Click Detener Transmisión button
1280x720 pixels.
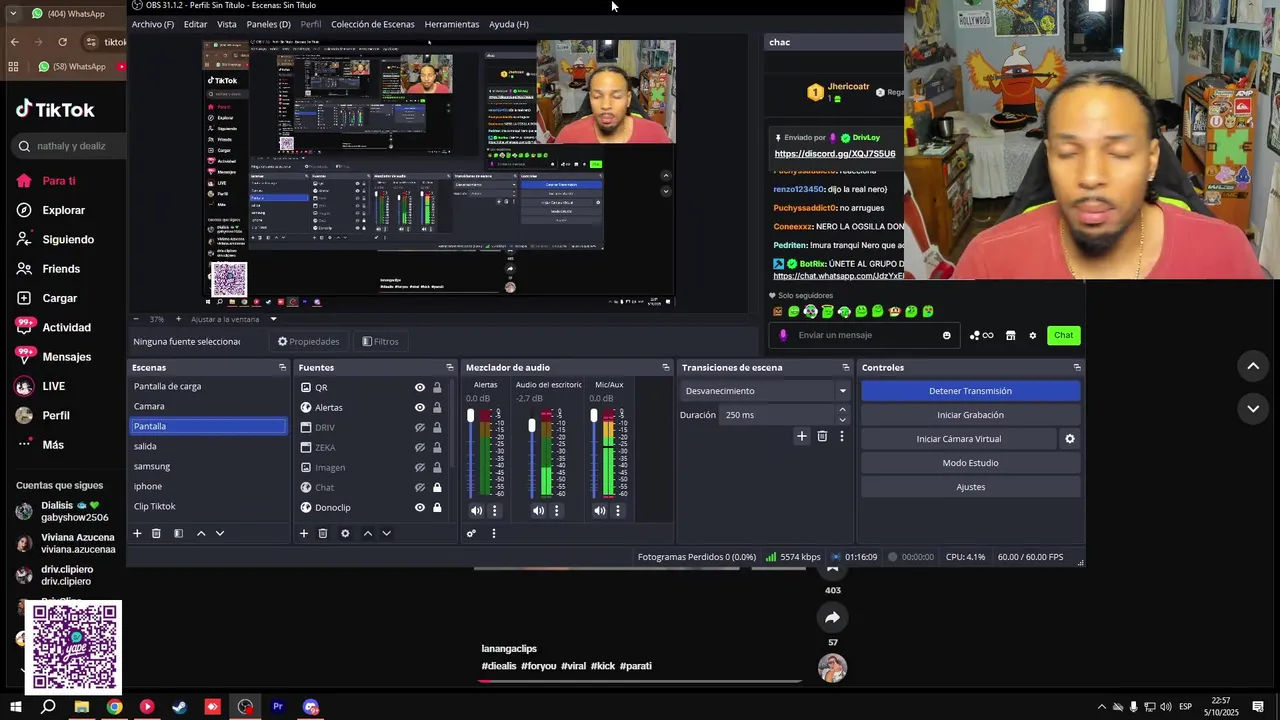click(x=970, y=391)
